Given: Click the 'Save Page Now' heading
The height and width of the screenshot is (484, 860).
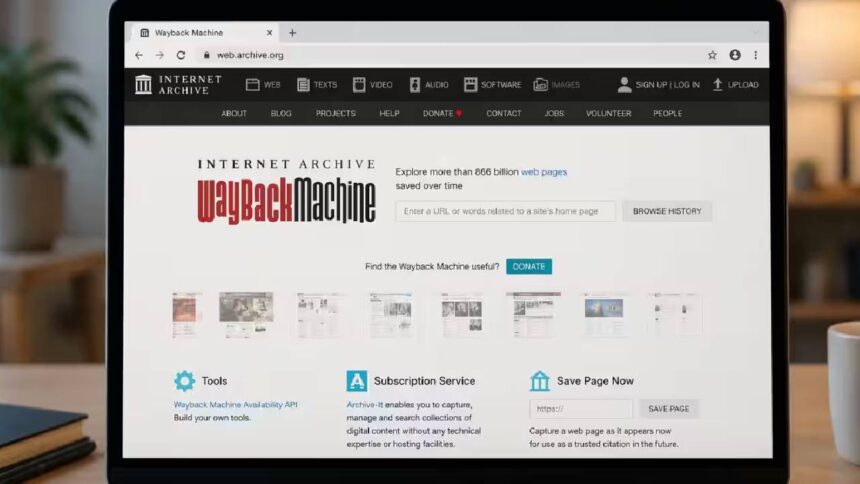Looking at the screenshot, I should pyautogui.click(x=595, y=381).
